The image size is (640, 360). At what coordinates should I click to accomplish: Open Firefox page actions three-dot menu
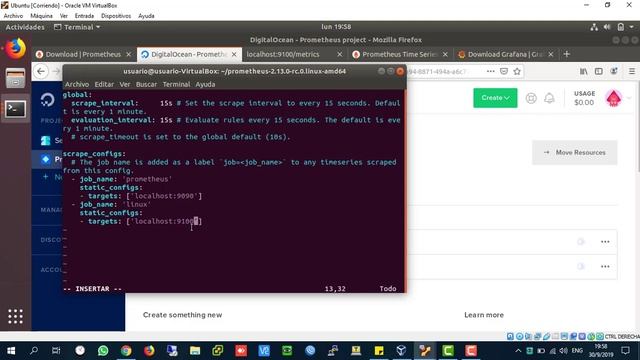(x=491, y=71)
